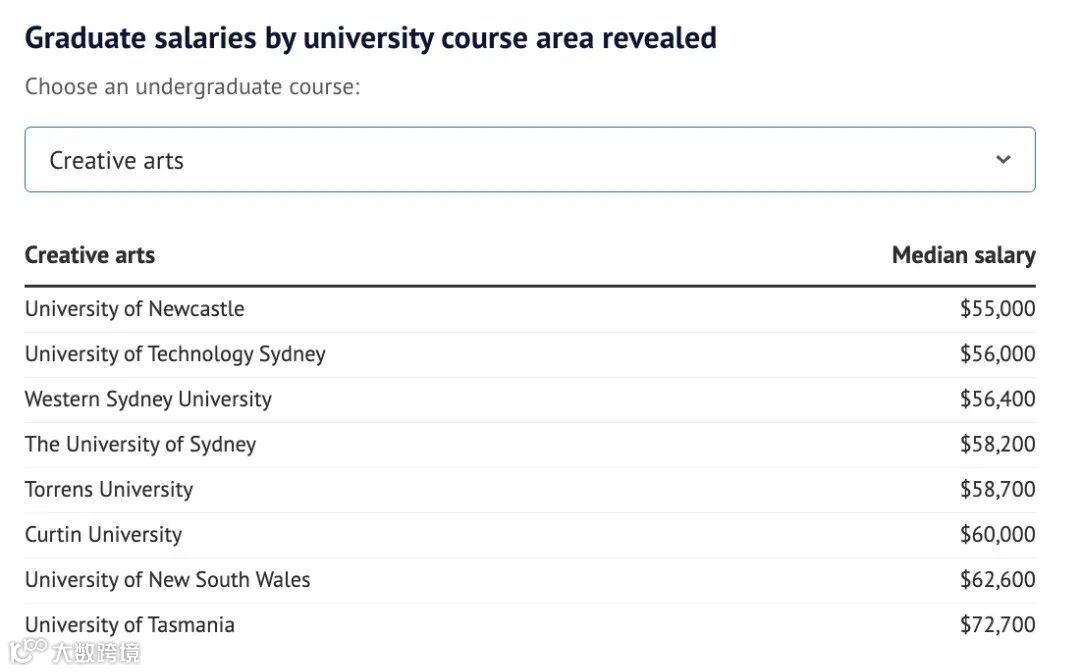
Task: Click the $60,000 Curtin salary value
Action: pos(997,534)
